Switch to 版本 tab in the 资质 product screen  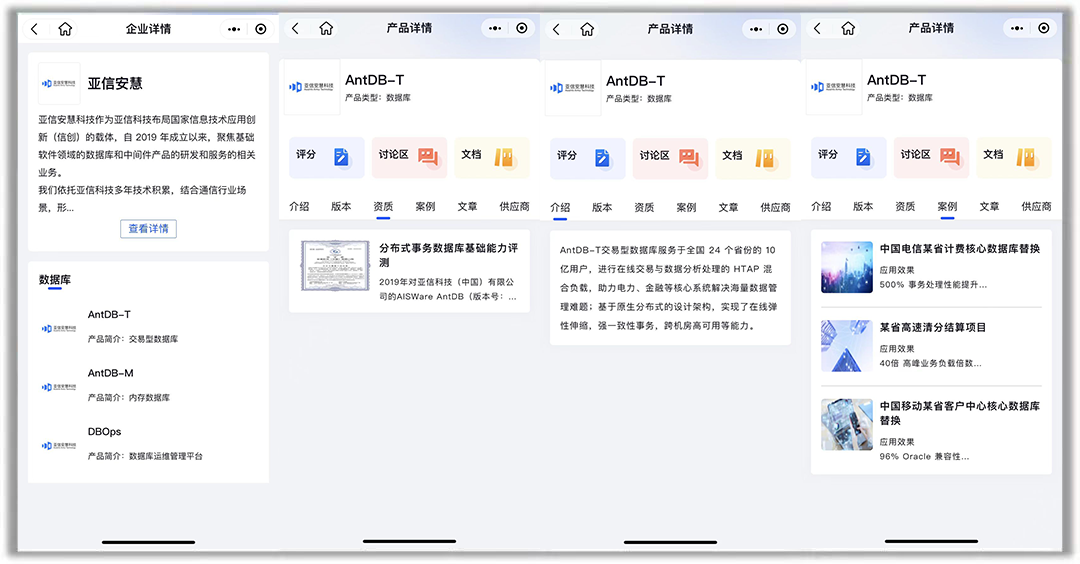pos(341,207)
